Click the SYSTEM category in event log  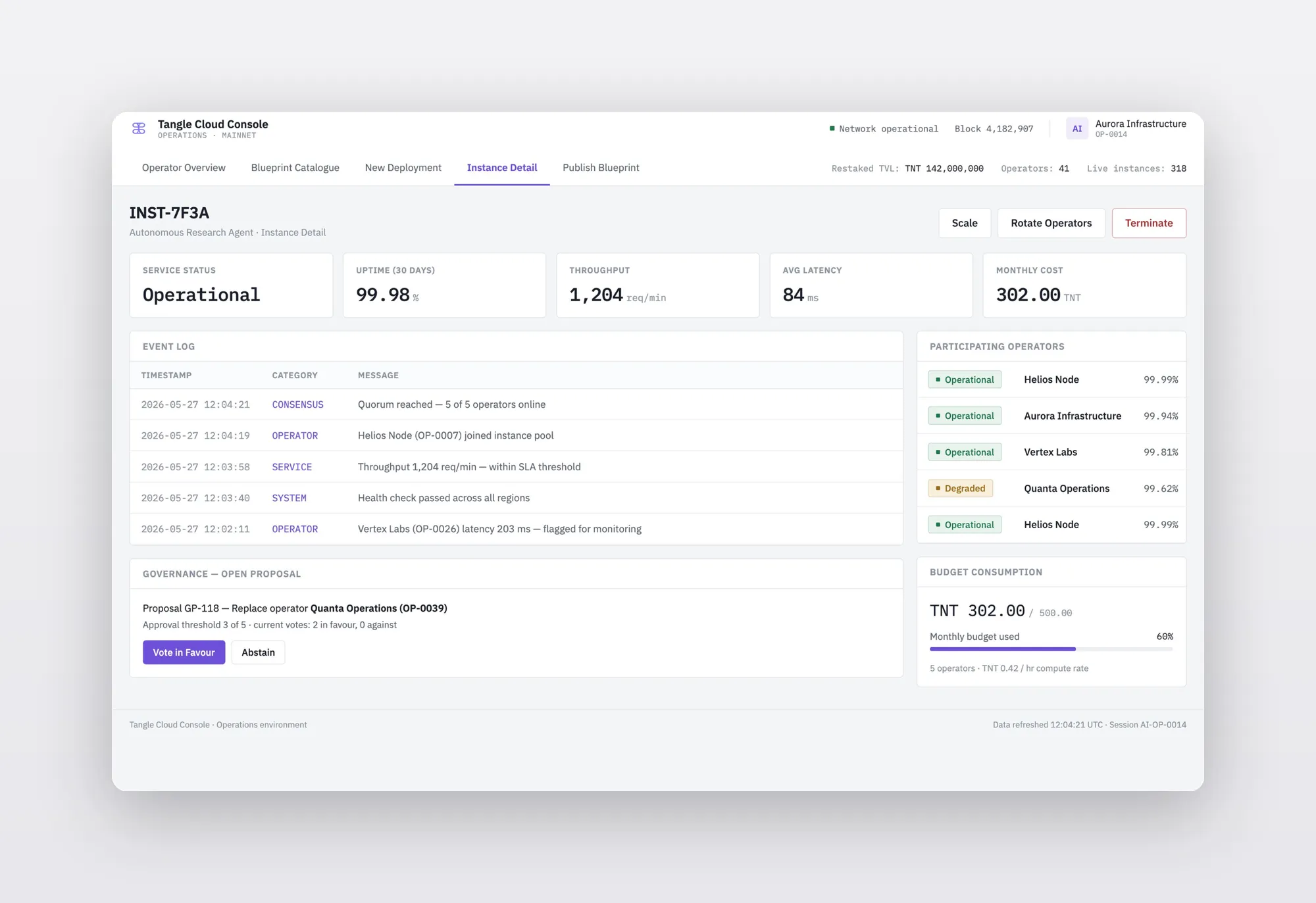point(289,498)
